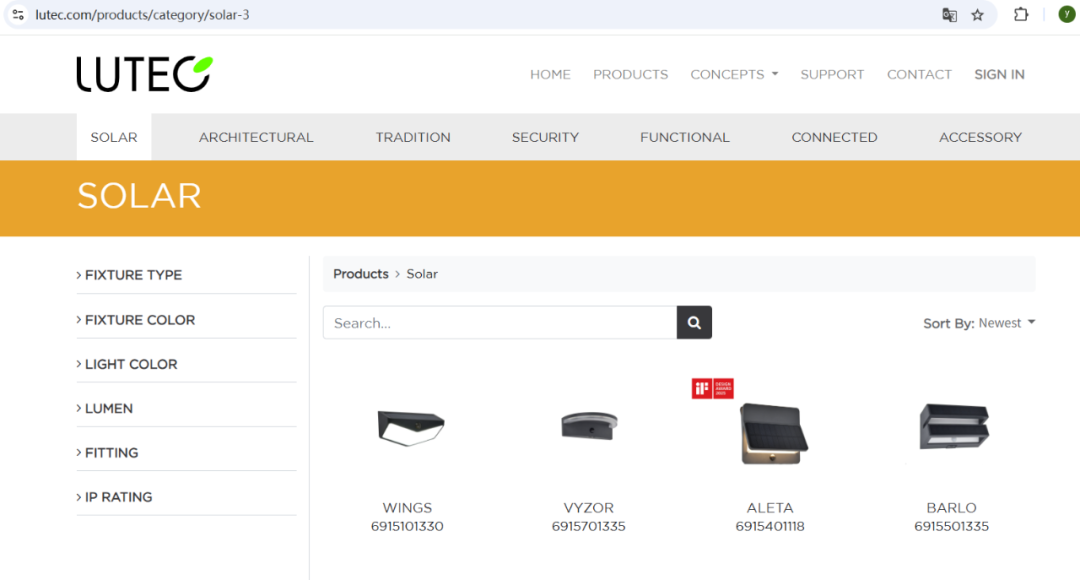The width and height of the screenshot is (1080, 580).
Task: Click product number 6915401118
Action: point(770,526)
